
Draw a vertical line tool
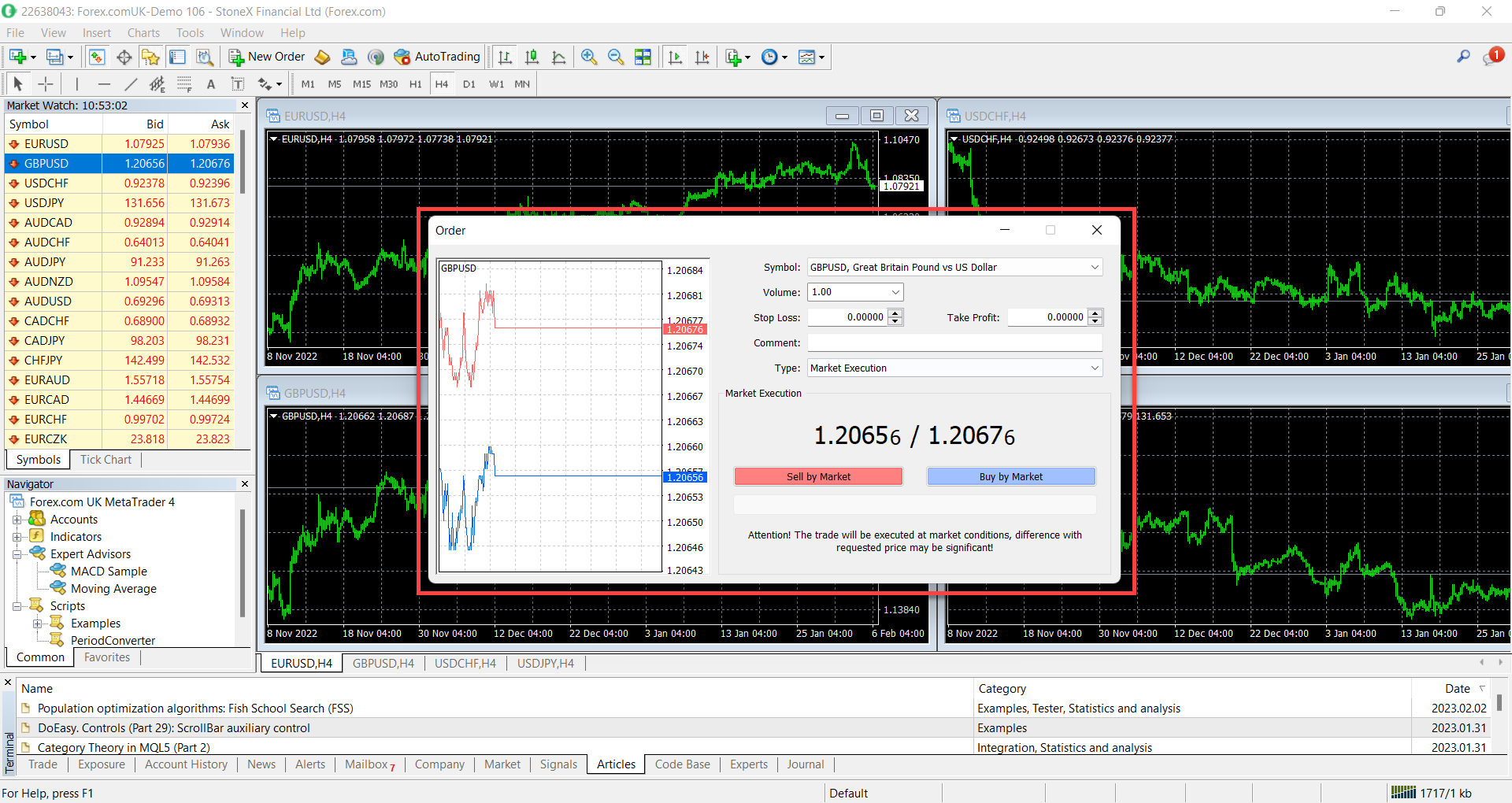76,83
